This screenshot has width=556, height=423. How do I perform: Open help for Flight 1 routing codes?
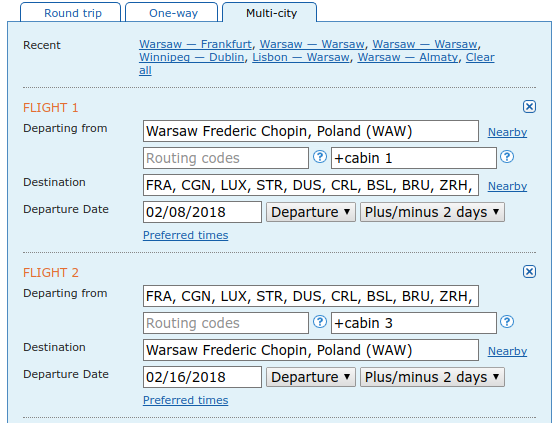coord(320,156)
